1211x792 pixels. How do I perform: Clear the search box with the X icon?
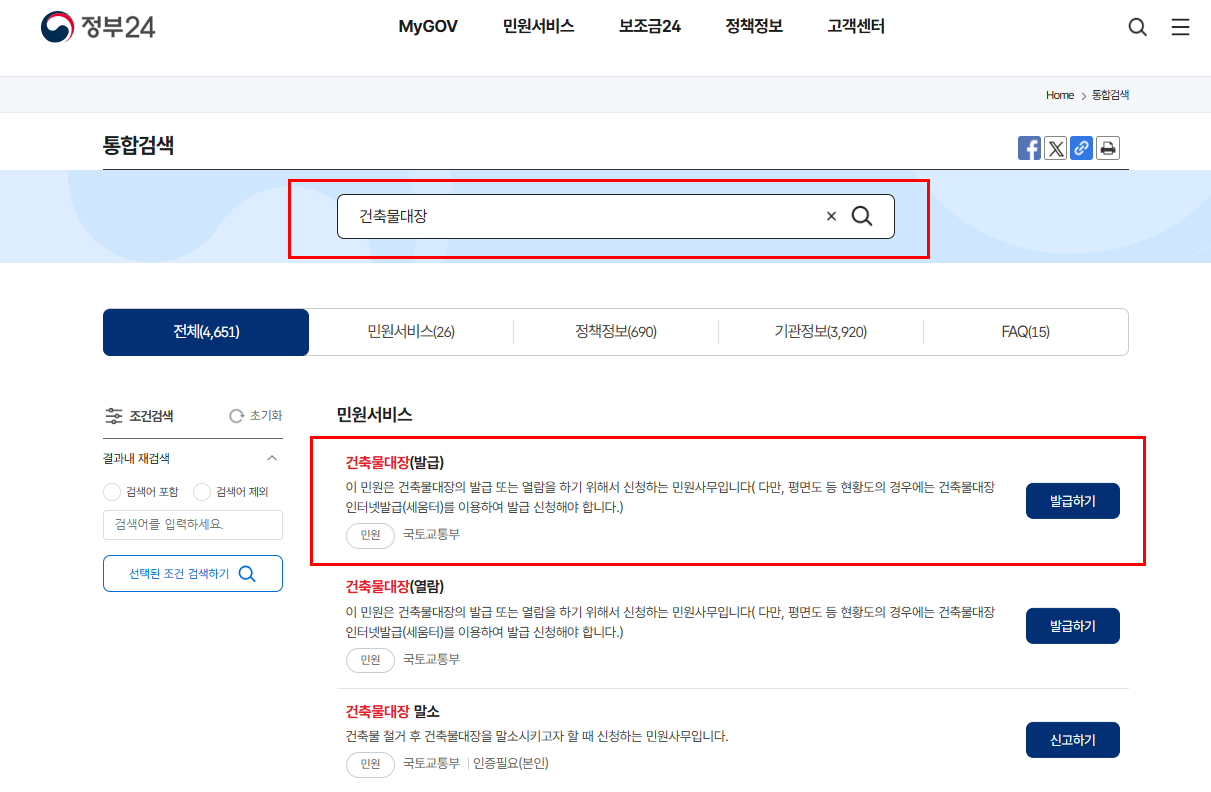831,215
